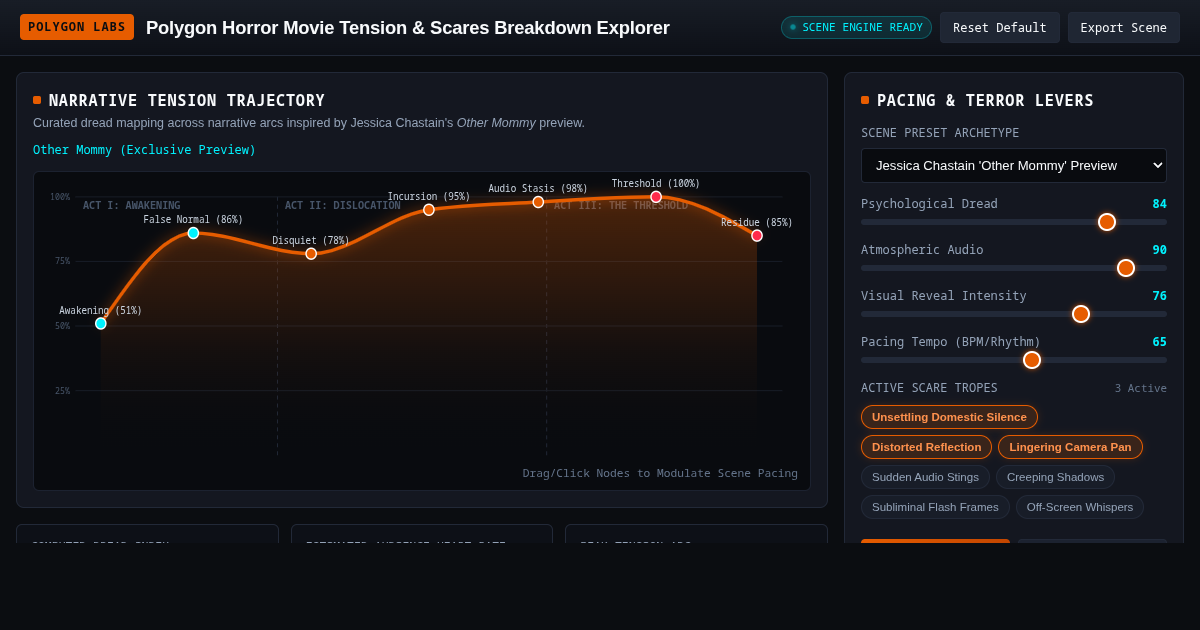The image size is (1200, 630).
Task: Toggle the Distorted Reflection trope
Action: [926, 447]
